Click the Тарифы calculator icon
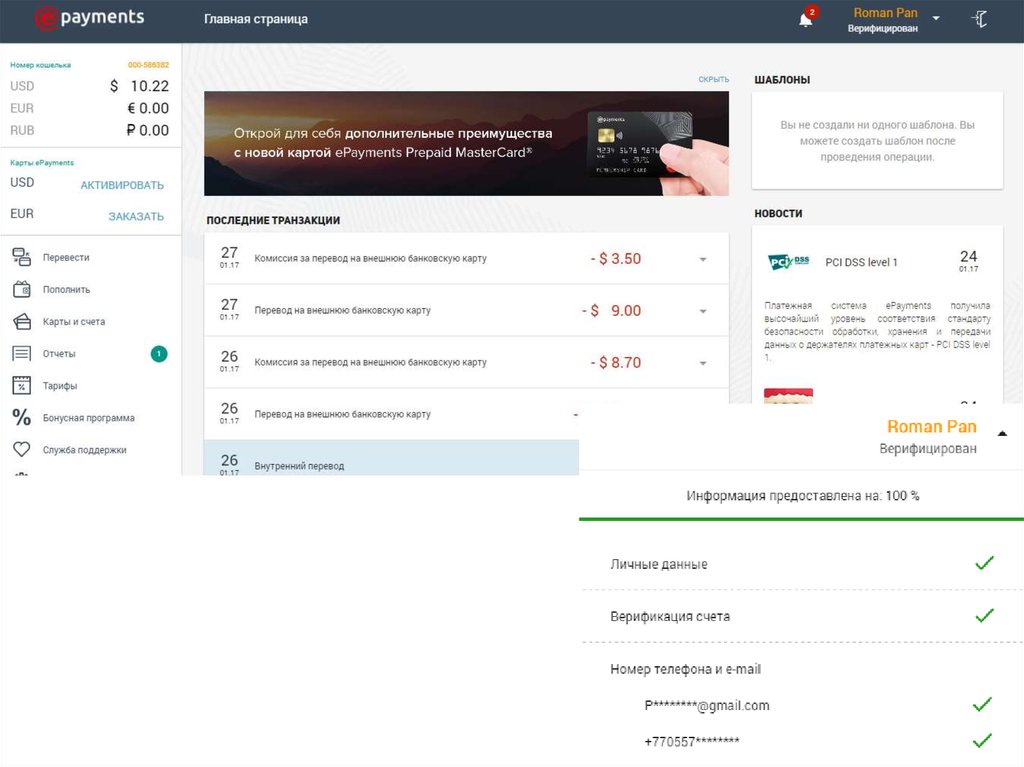The width and height of the screenshot is (1024, 767). tap(21, 386)
